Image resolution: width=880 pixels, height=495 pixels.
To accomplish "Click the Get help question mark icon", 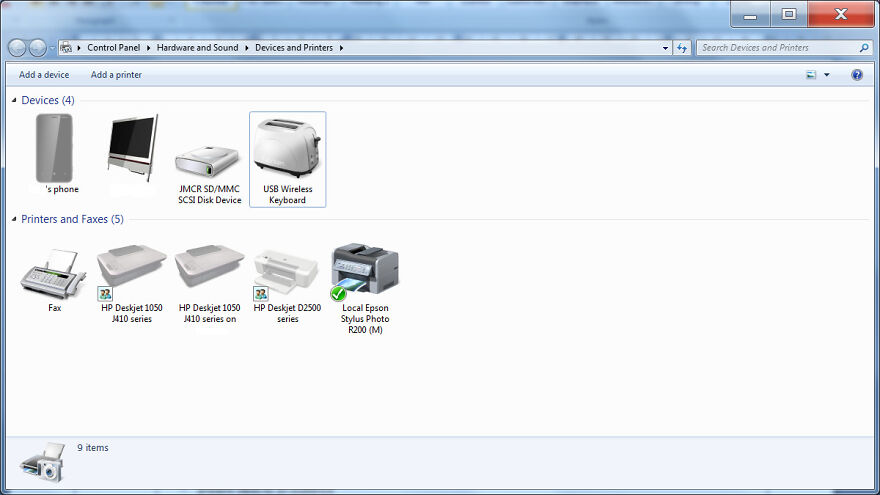I will click(856, 75).
